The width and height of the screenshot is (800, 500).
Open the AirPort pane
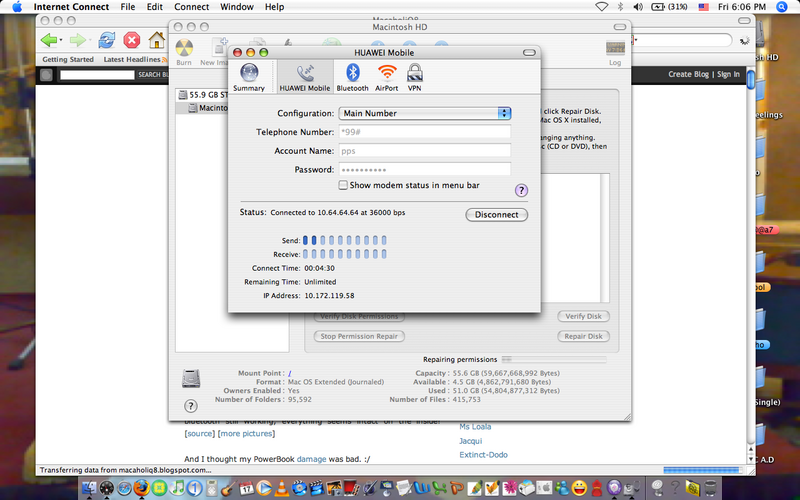click(386, 77)
